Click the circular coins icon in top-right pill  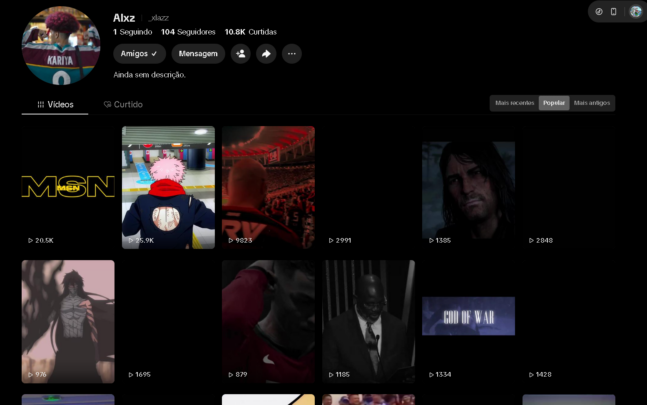point(599,12)
